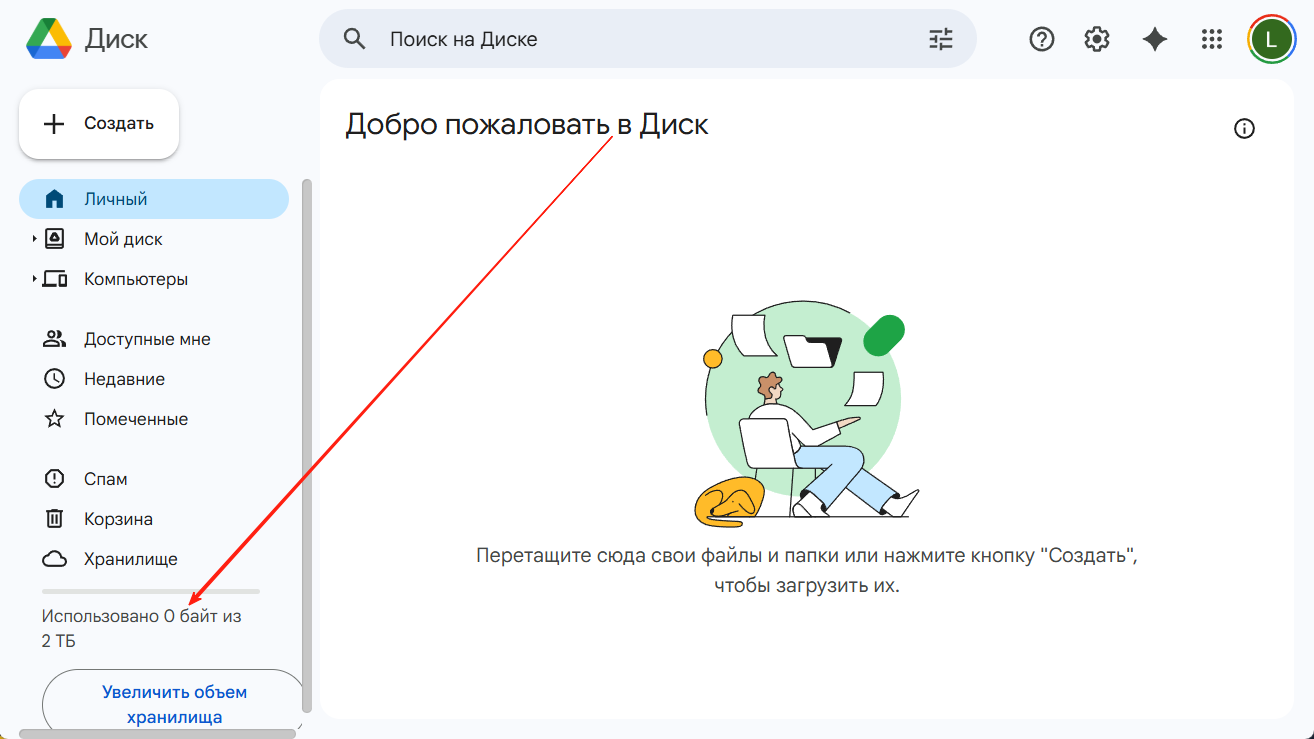Open advanced search filter options
This screenshot has width=1314, height=739.
click(941, 39)
